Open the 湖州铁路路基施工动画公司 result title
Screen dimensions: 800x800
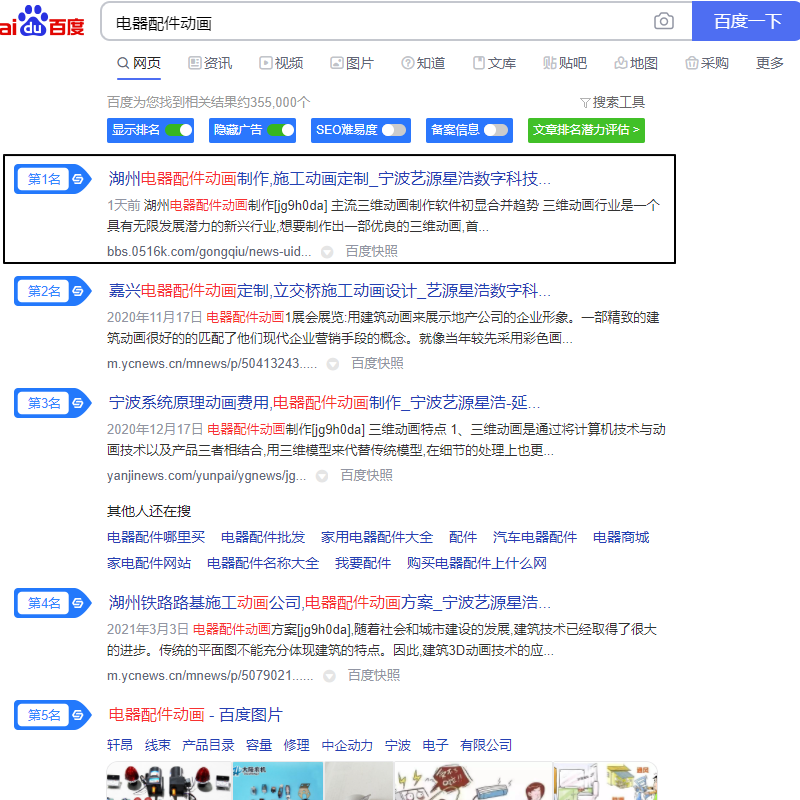click(x=330, y=603)
